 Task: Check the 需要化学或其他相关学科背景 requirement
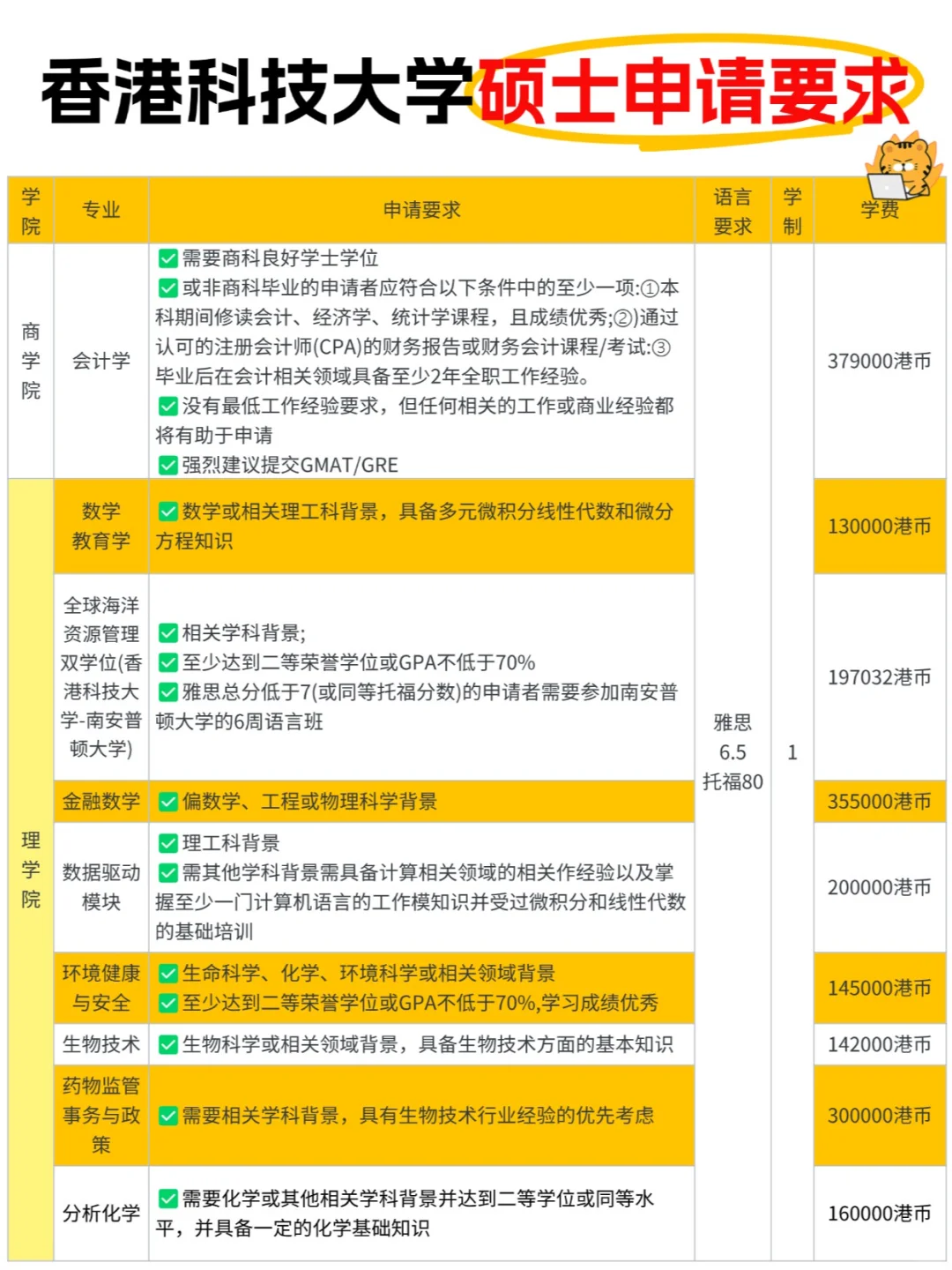[167, 1198]
